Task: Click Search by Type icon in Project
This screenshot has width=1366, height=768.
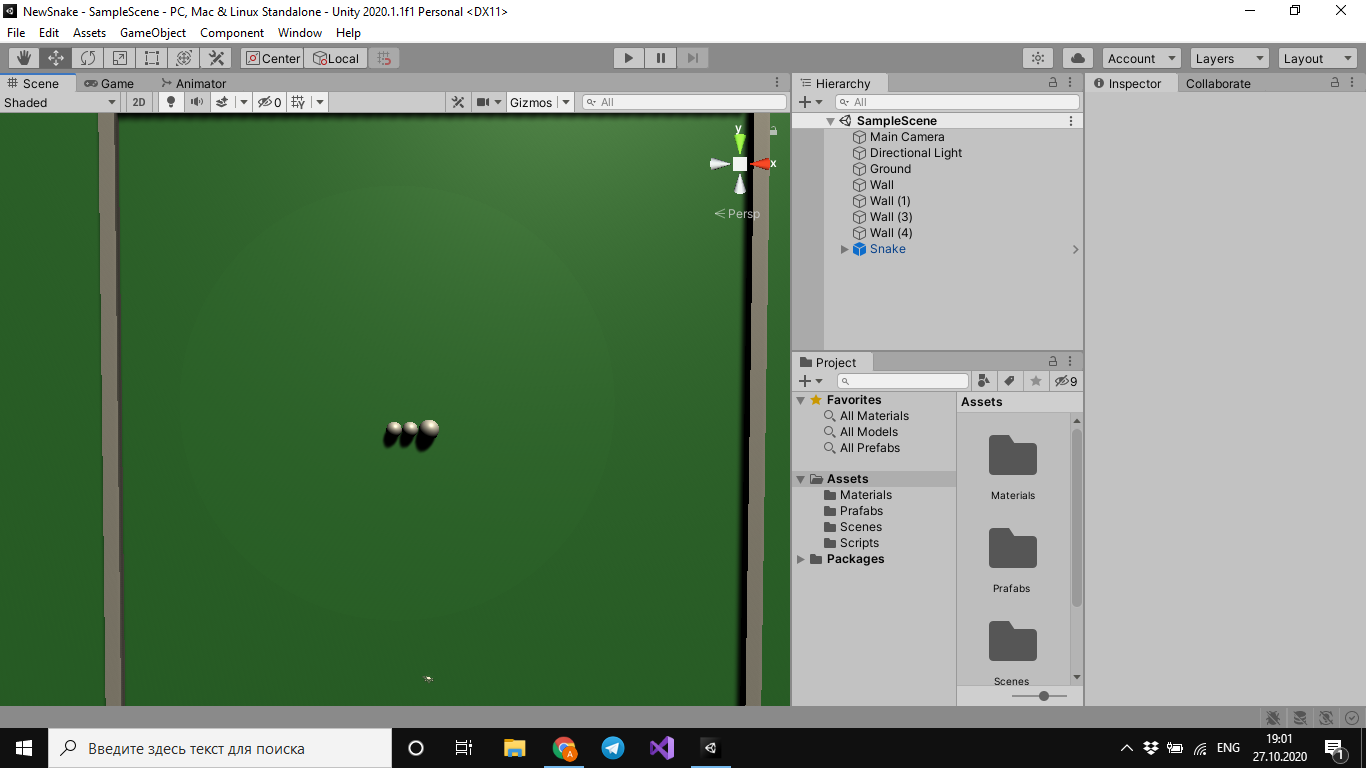Action: 984,381
